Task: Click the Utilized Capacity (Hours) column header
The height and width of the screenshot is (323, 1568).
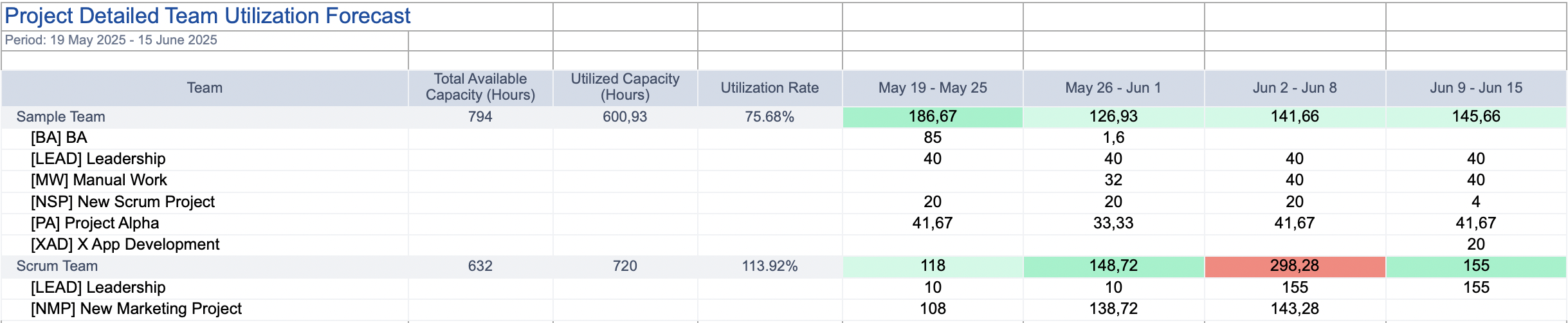Action: click(x=624, y=88)
